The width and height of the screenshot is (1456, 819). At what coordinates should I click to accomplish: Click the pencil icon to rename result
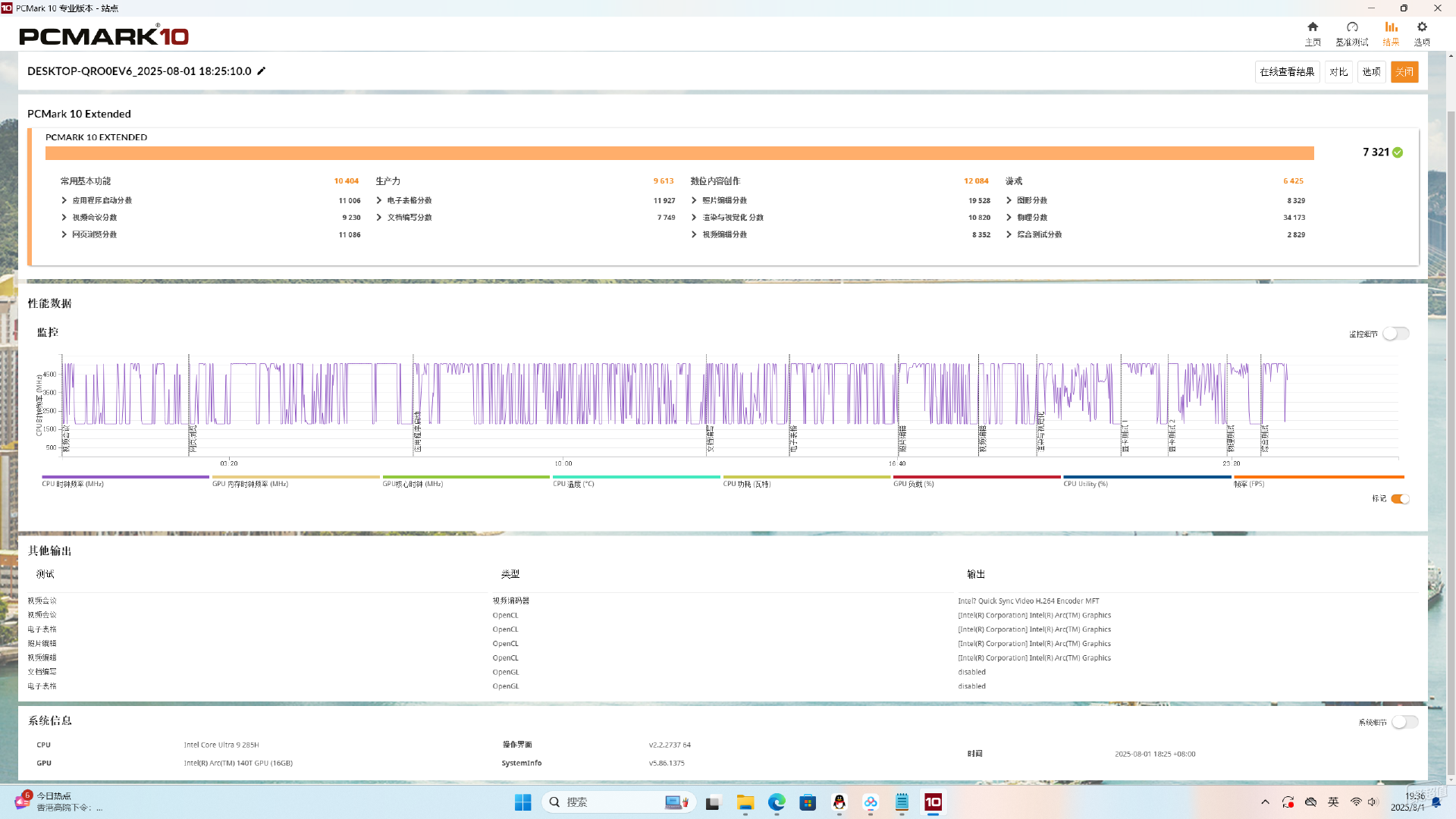(262, 71)
